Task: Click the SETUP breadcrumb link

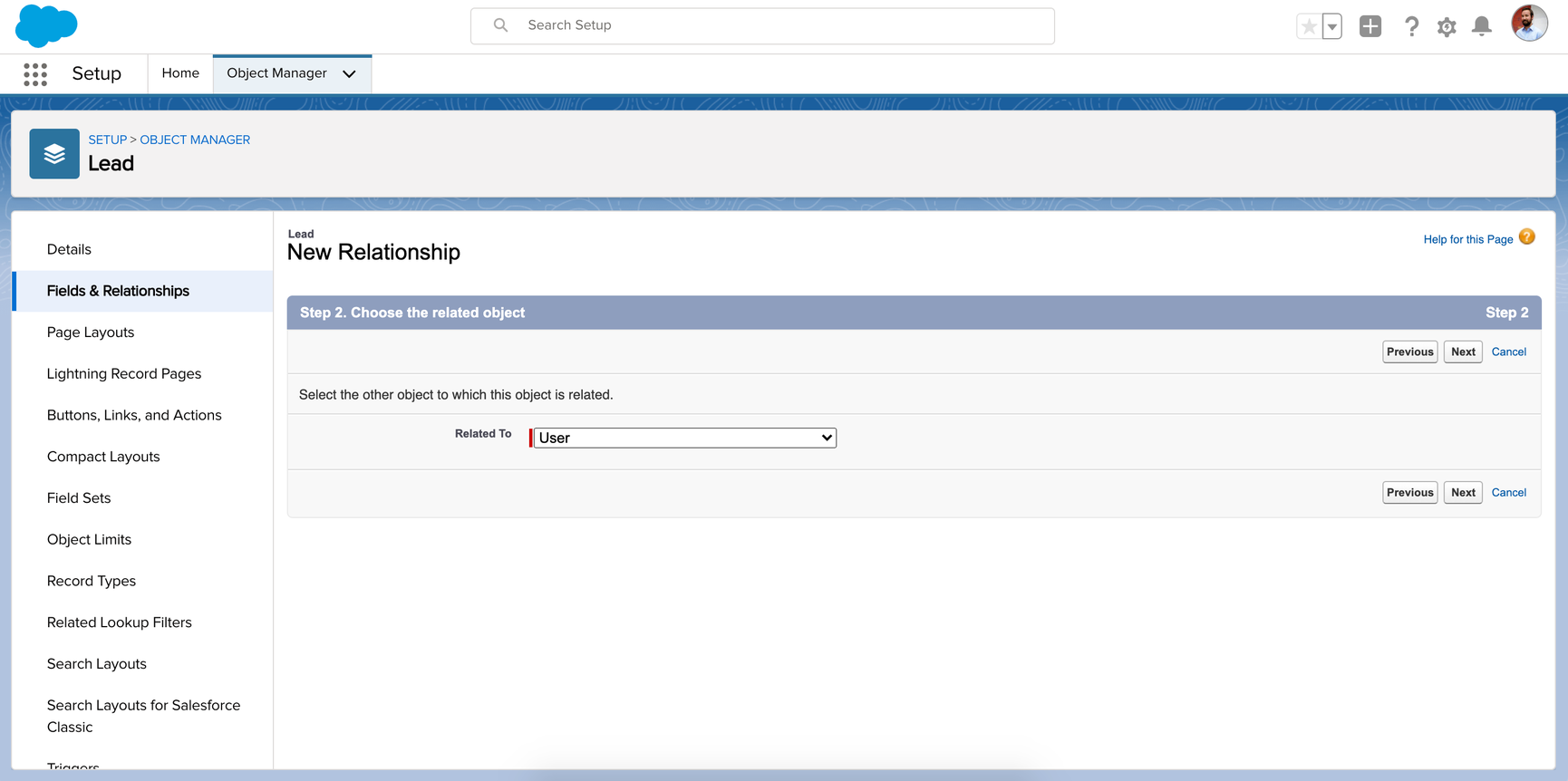Action: click(107, 140)
